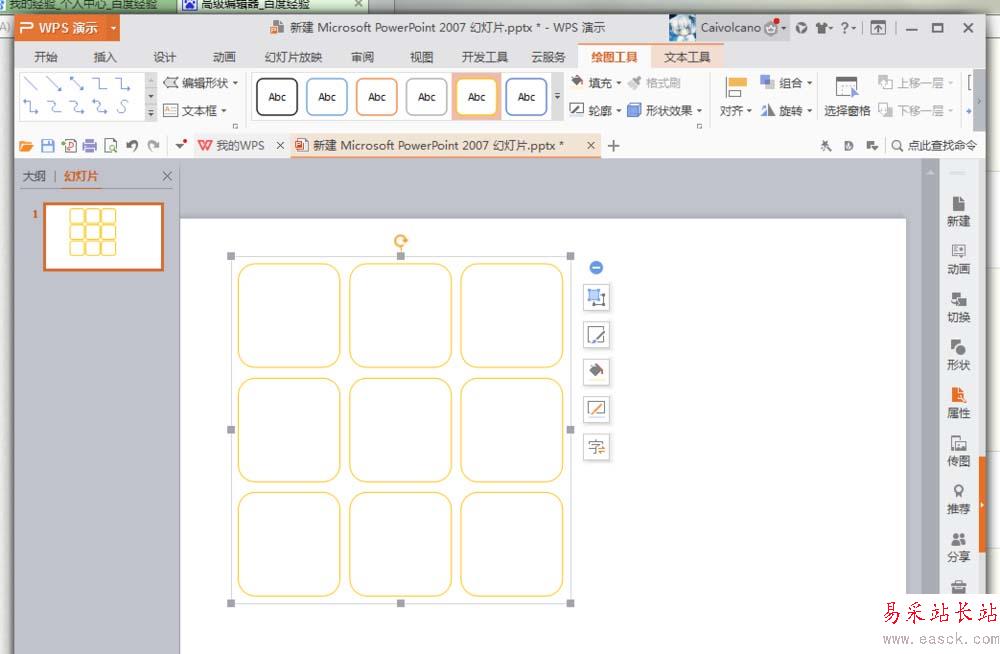The width and height of the screenshot is (1000, 654).
Task: Click 新建 in the right sidebar
Action: [958, 212]
